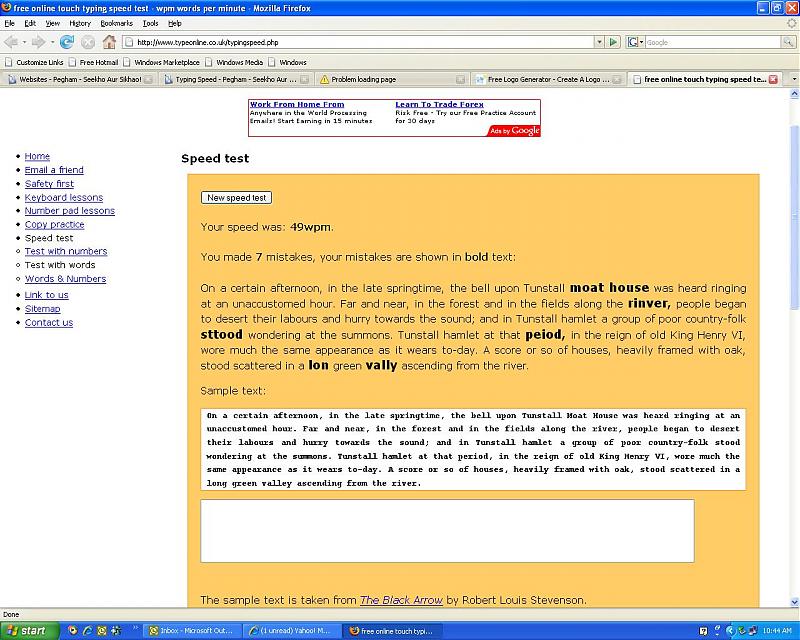Open the Back history dropdown arrow
This screenshot has height=640, width=800.
(x=24, y=42)
